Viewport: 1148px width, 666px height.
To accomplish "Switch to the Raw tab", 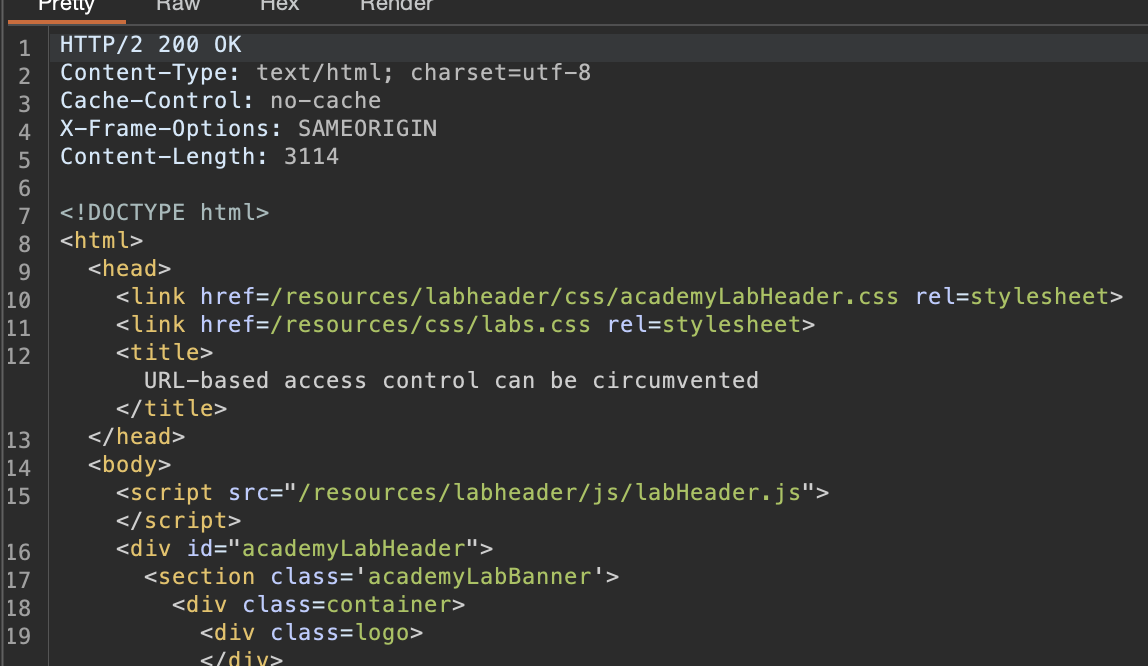I will (x=178, y=6).
